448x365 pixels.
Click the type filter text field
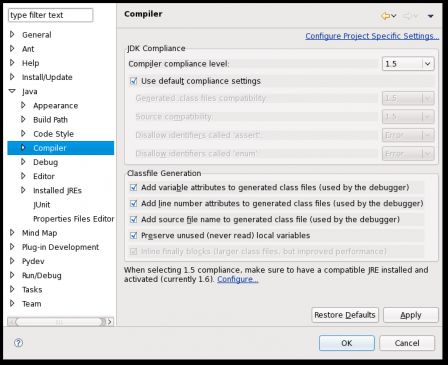50,15
